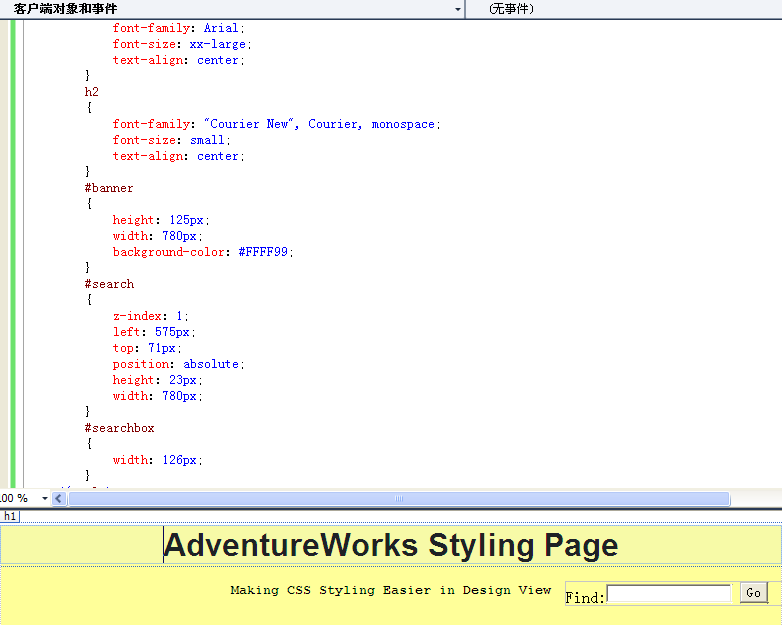
Task: Expand the editor zoom percentage dropdown
Action: coord(45,498)
